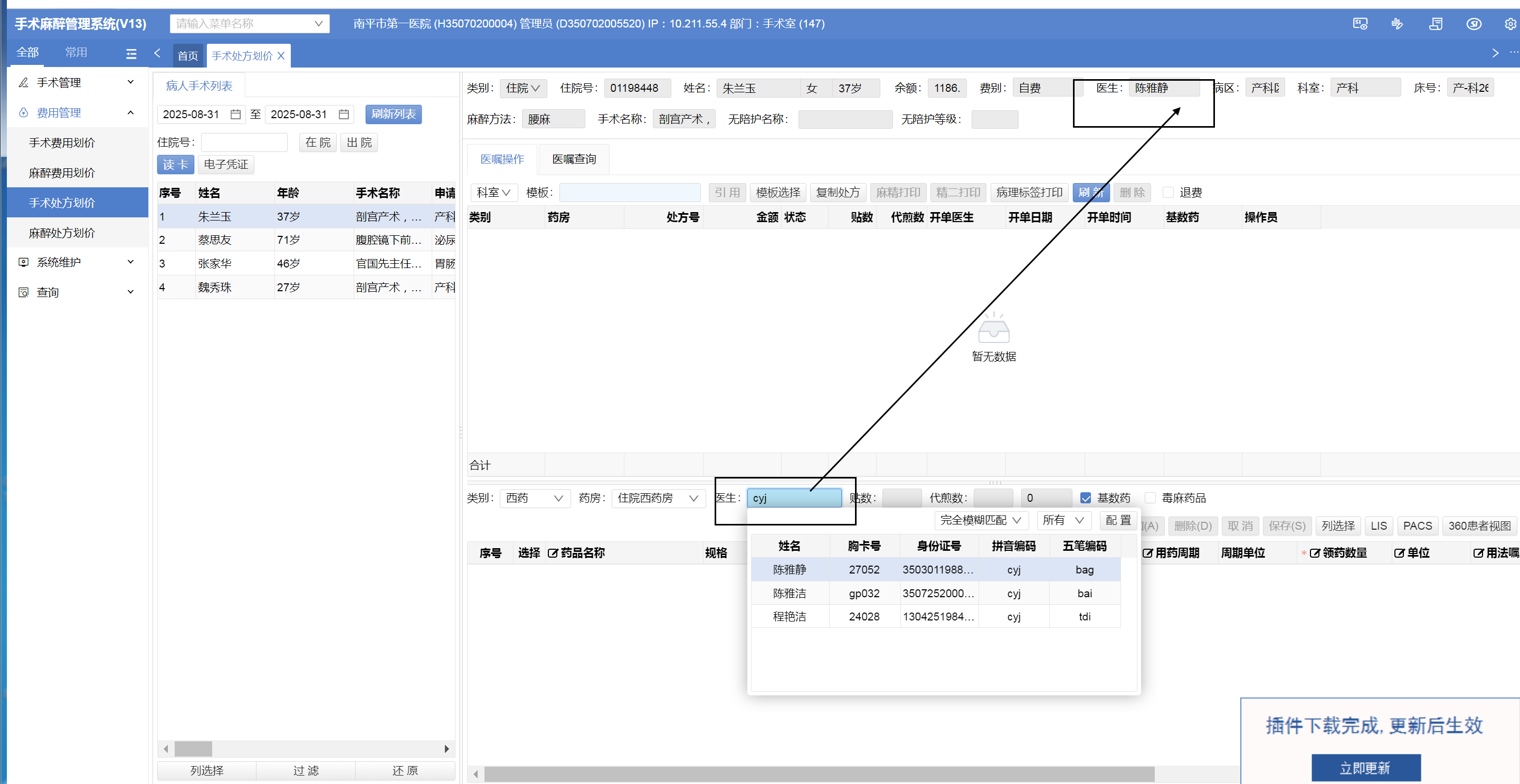Check the 毒麻药品 checkbox
Image resolution: width=1520 pixels, height=784 pixels.
1150,498
